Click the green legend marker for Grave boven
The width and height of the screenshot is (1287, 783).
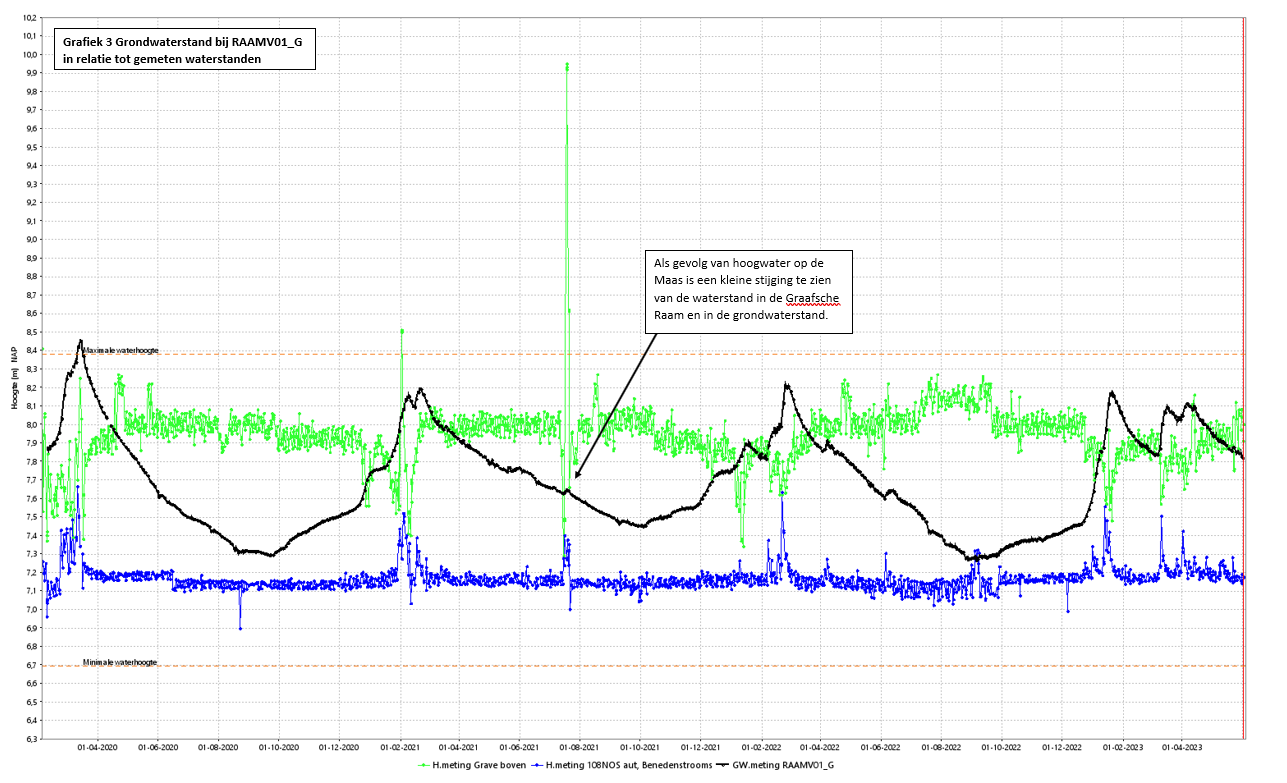coord(425,765)
